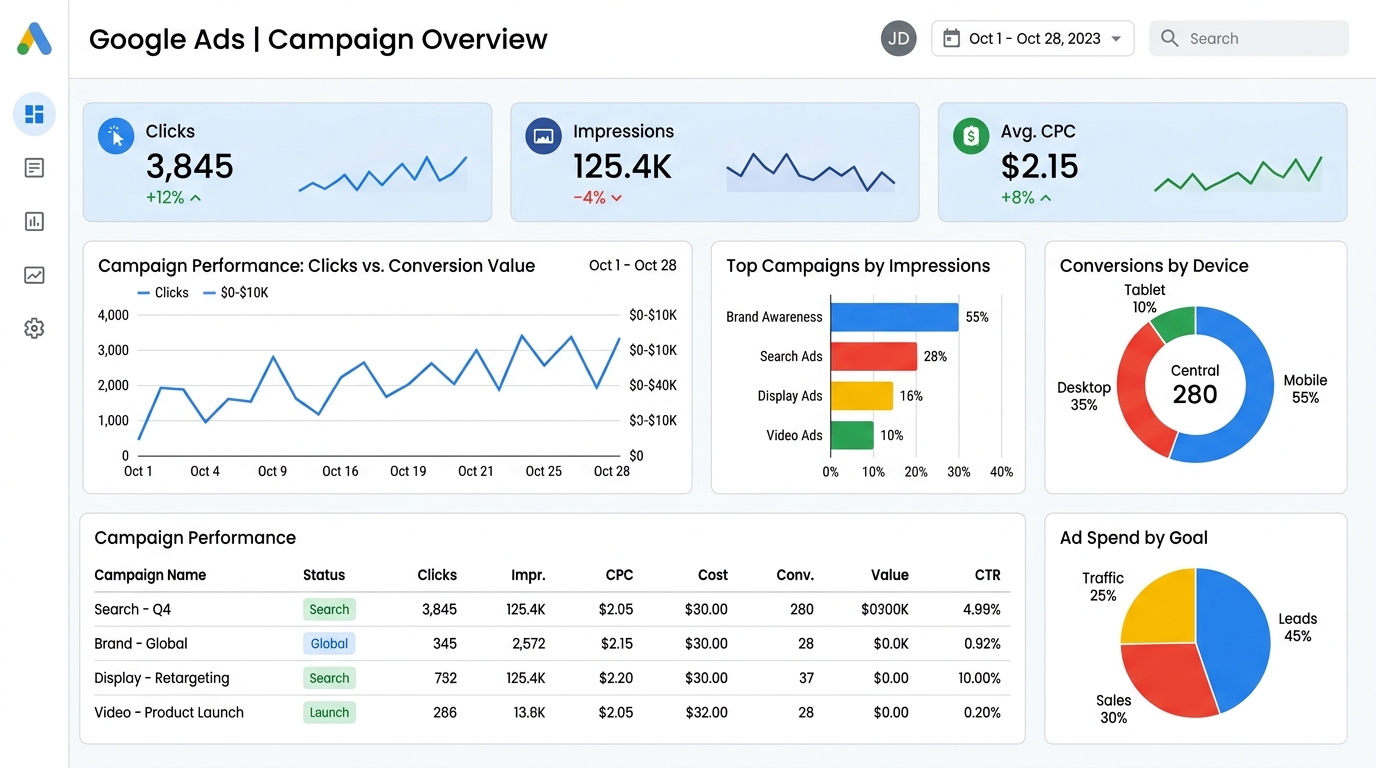This screenshot has height=768, width=1376.
Task: Sort by Impr. column header
Action: click(x=528, y=575)
